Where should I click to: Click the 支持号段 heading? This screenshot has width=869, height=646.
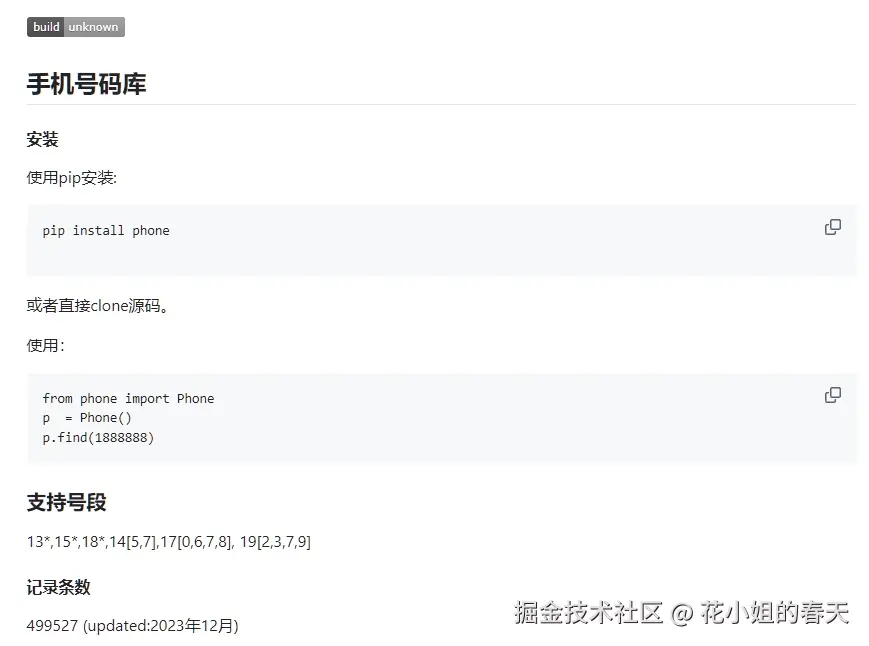coord(67,502)
